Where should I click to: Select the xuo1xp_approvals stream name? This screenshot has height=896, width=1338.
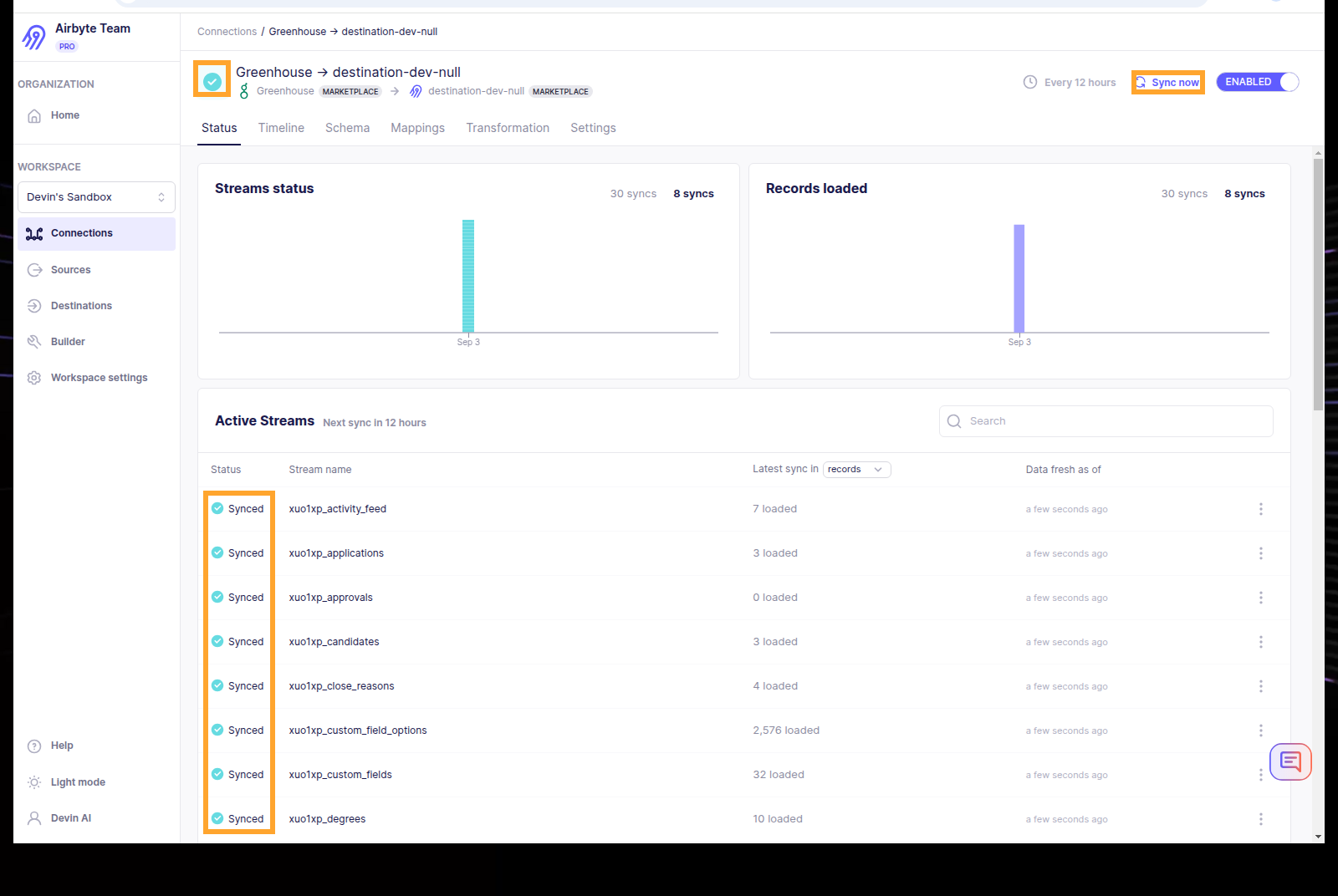click(x=331, y=598)
